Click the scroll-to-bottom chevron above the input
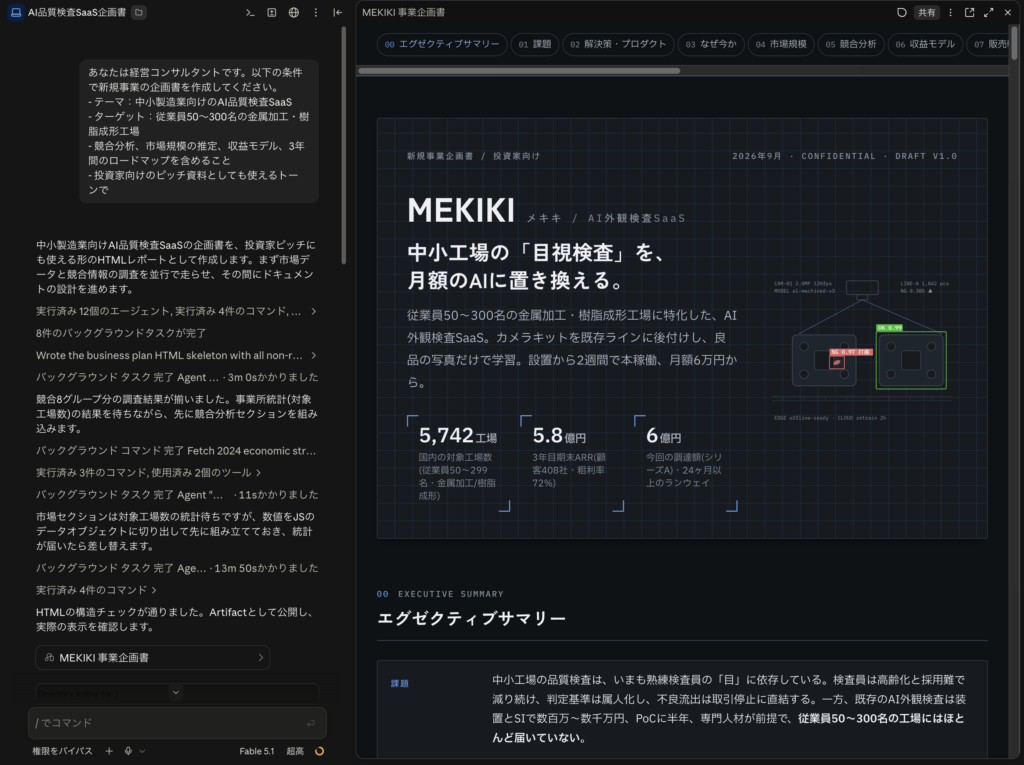The height and width of the screenshot is (765, 1024). (x=175, y=692)
